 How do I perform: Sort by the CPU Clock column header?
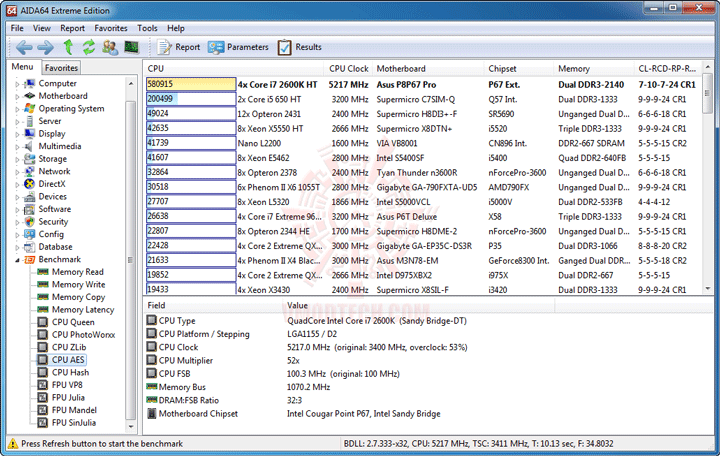(x=349, y=68)
